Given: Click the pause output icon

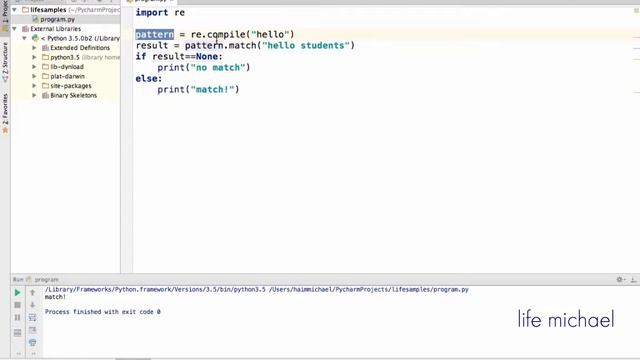Looking at the screenshot, I should (17, 317).
